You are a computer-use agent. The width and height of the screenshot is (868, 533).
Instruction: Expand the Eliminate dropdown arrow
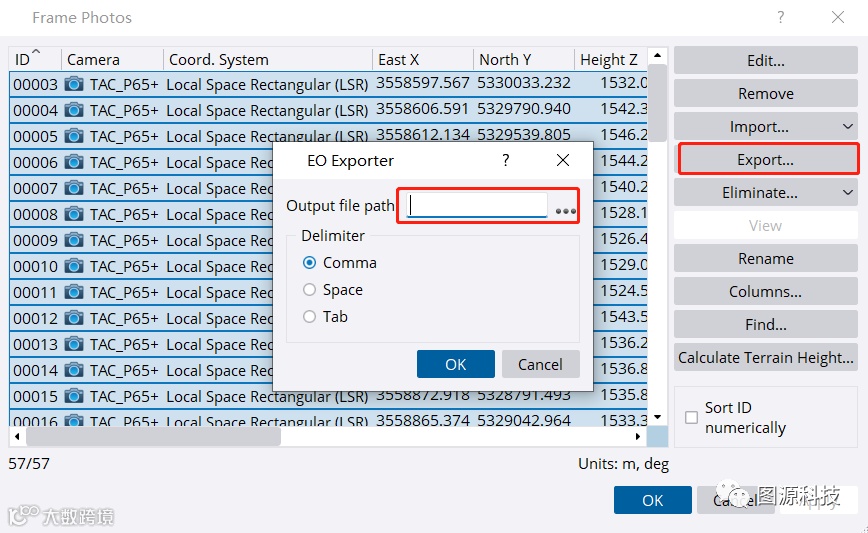coord(848,193)
